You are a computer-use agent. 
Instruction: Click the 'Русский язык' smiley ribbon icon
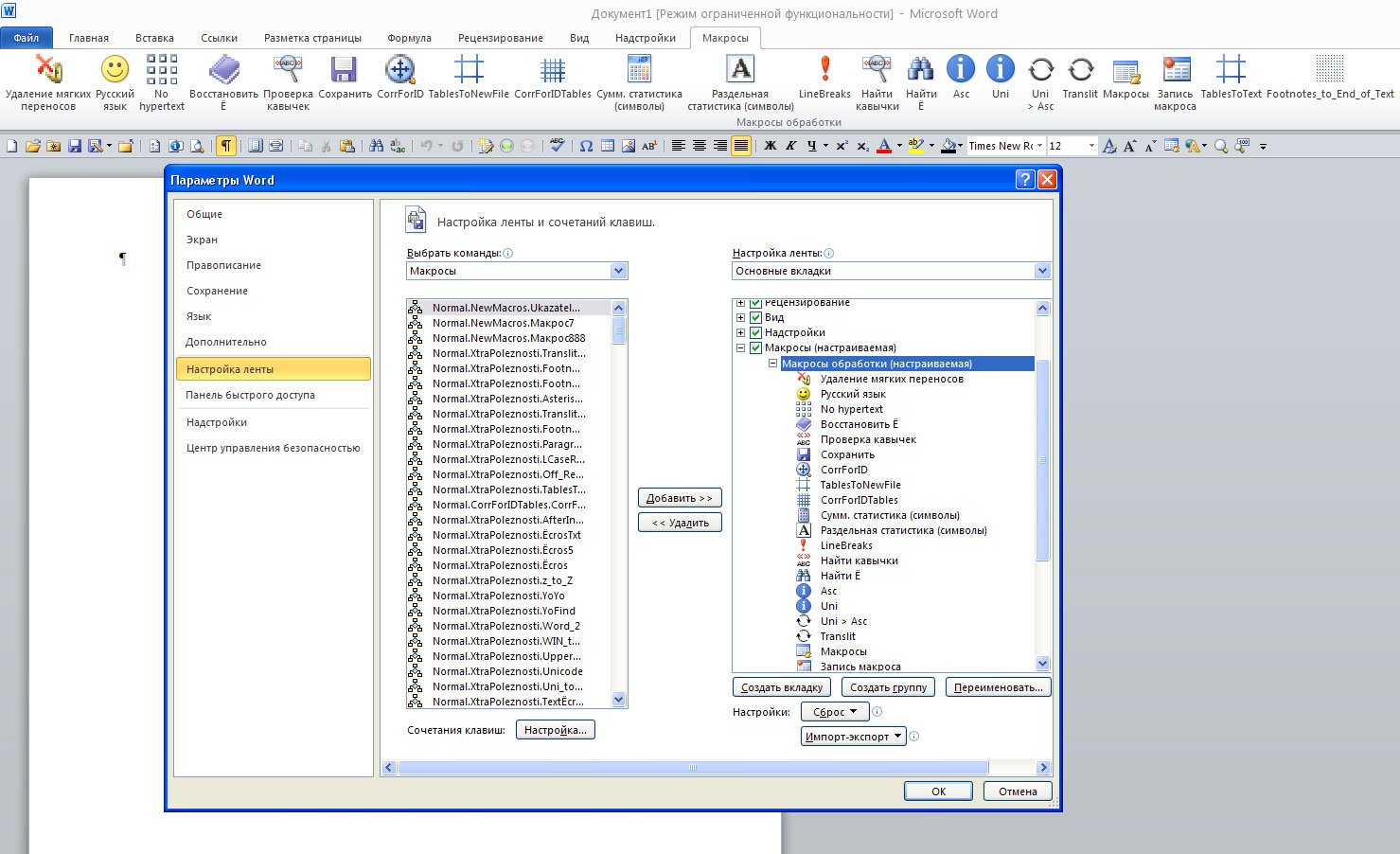click(x=115, y=82)
